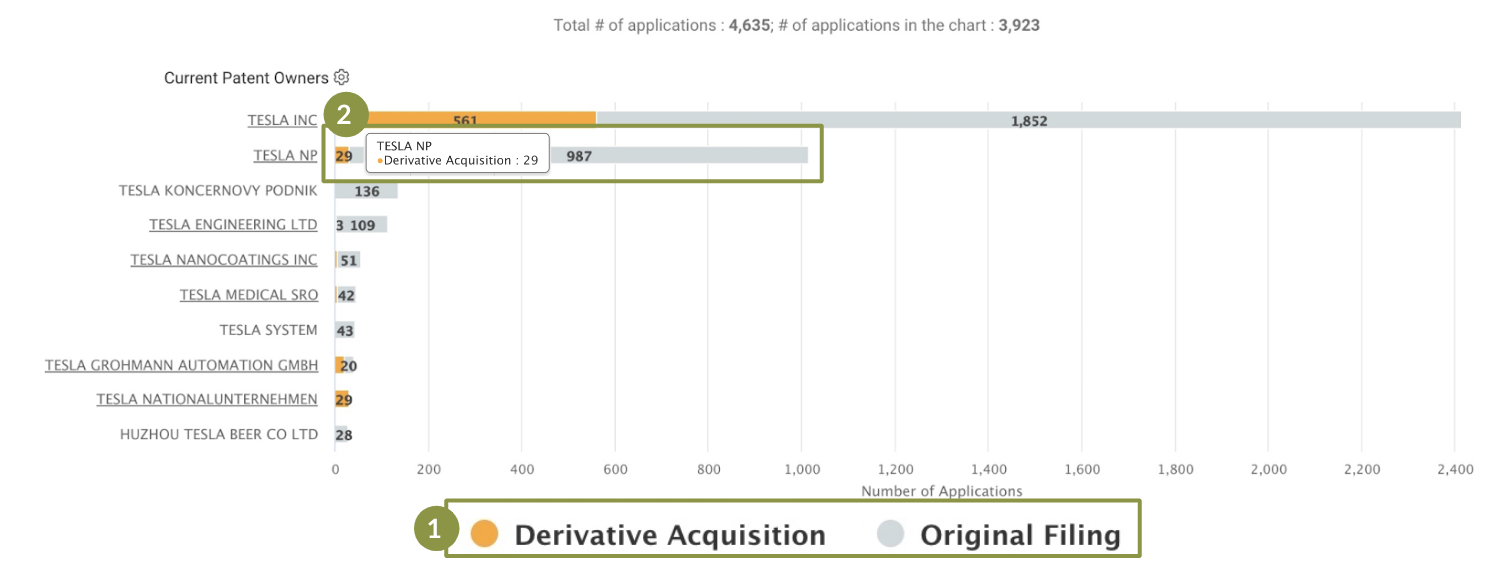The image size is (1498, 576).
Task: Open the TESLA INC owner link
Action: 282,120
